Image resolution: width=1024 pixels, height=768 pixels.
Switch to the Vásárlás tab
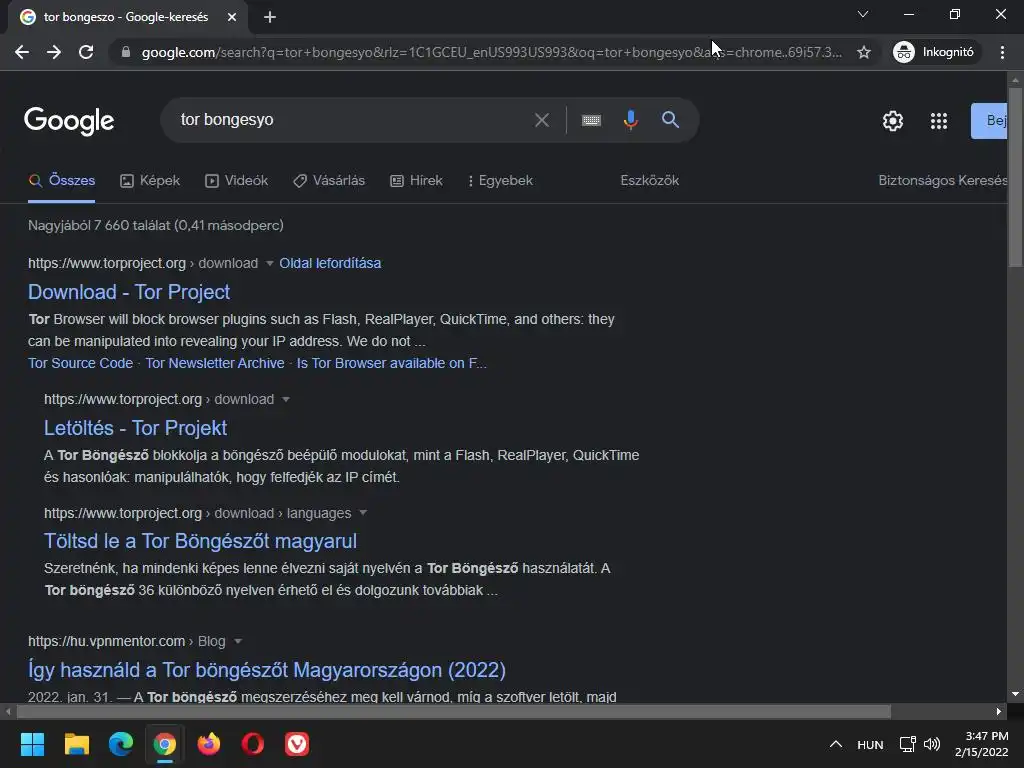(329, 181)
